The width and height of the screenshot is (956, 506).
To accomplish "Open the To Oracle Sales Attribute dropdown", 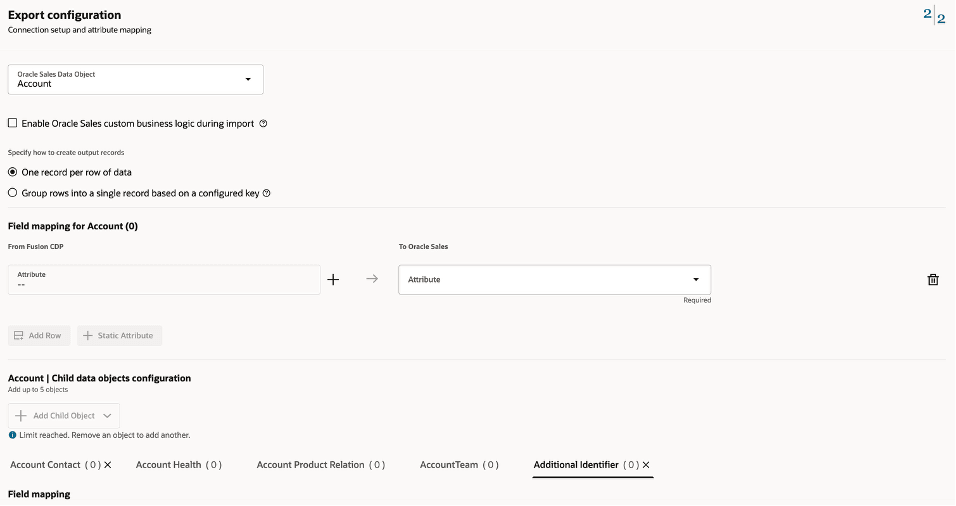I will pyautogui.click(x=554, y=280).
